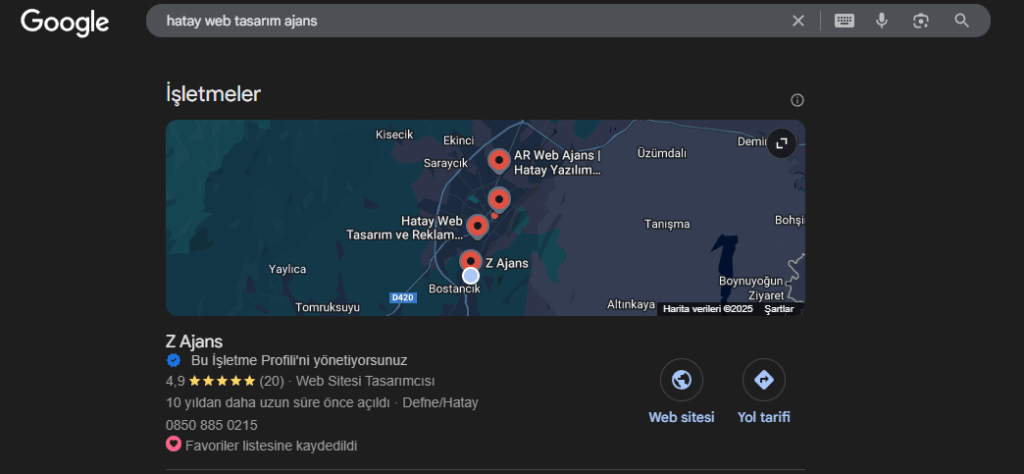Search by image with the camera lens icon

click(x=921, y=21)
